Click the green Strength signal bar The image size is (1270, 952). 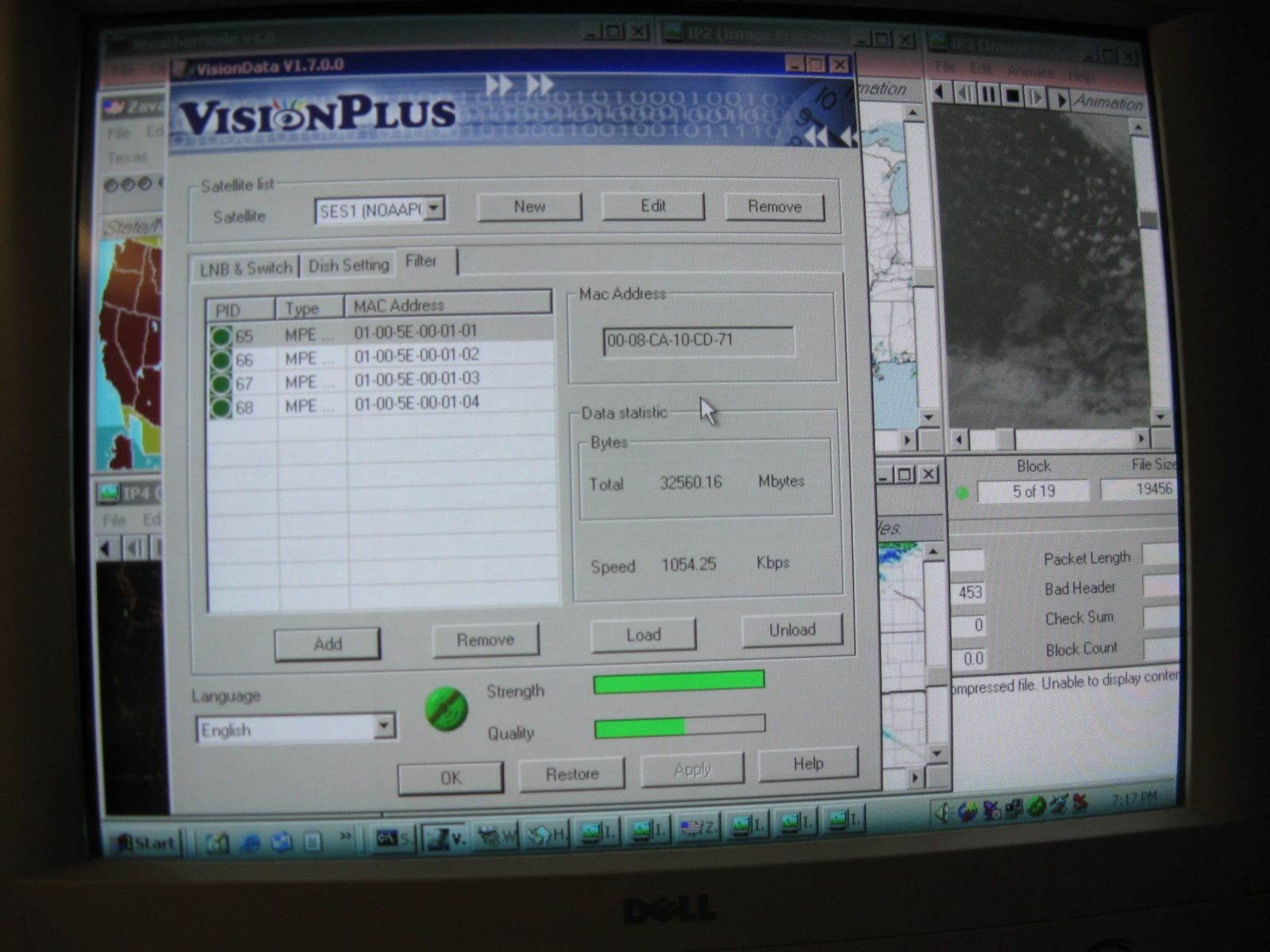coord(679,681)
